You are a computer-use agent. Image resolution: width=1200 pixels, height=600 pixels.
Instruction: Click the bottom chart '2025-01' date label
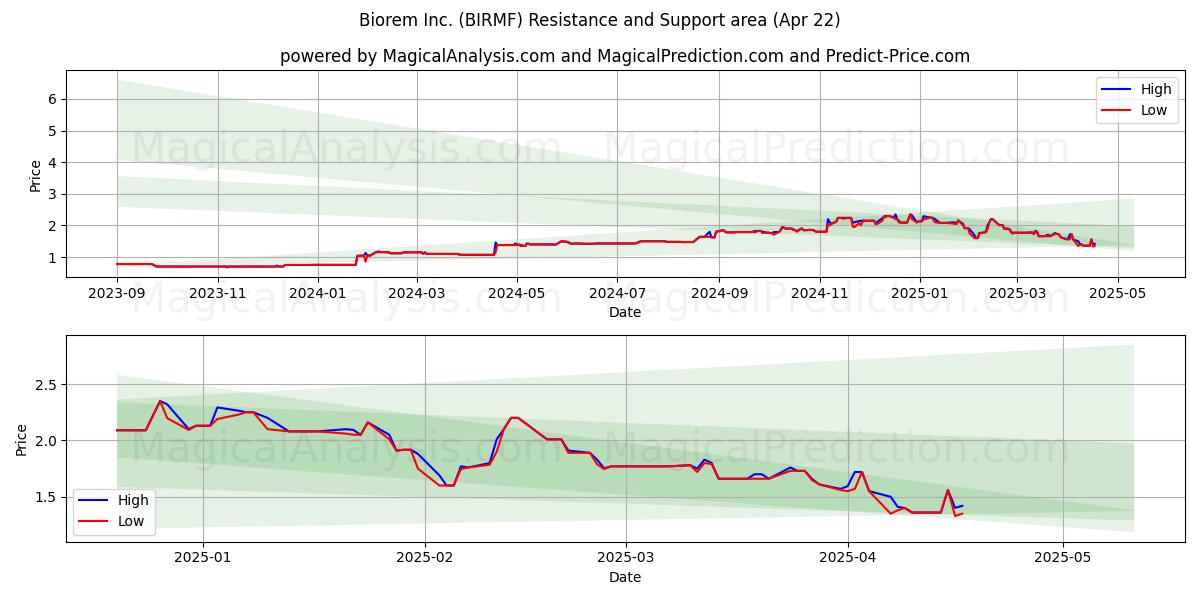pyautogui.click(x=203, y=559)
